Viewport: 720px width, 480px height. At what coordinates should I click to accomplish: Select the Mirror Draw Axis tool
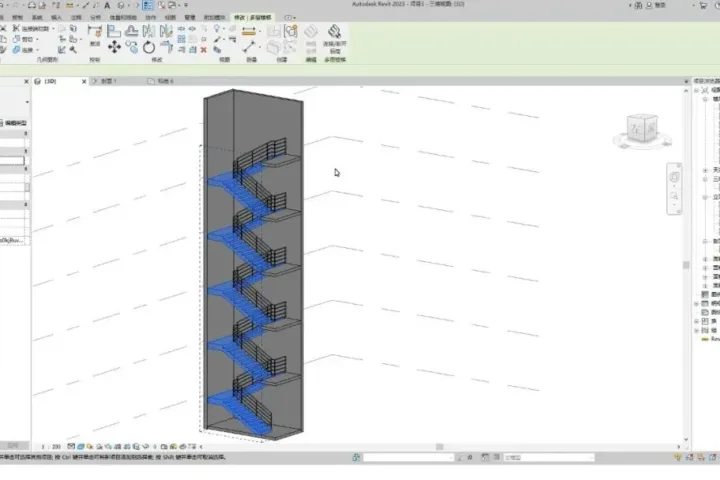pos(166,31)
